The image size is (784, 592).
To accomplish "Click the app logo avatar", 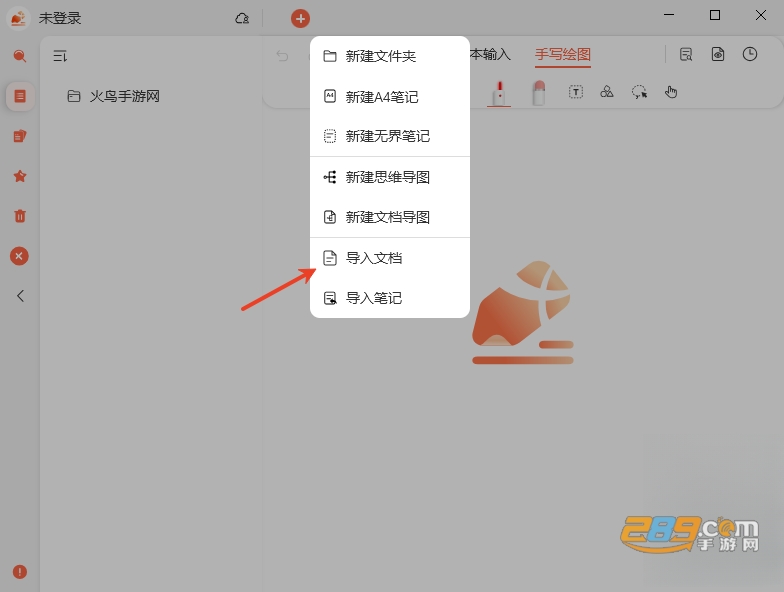I will click(18, 18).
